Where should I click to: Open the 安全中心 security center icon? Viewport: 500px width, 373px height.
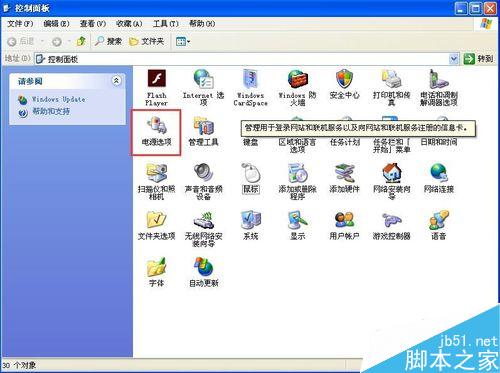(x=344, y=84)
